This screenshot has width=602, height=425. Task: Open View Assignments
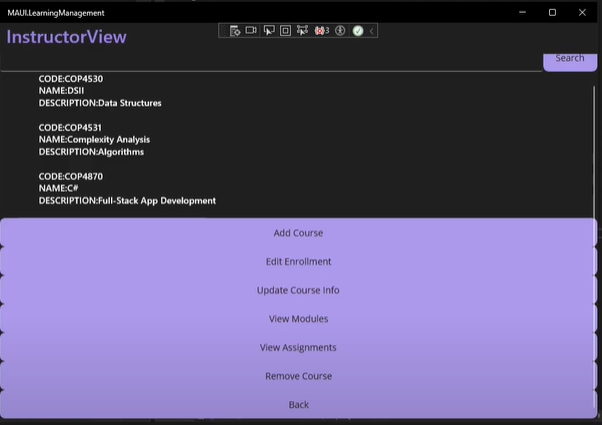(298, 348)
